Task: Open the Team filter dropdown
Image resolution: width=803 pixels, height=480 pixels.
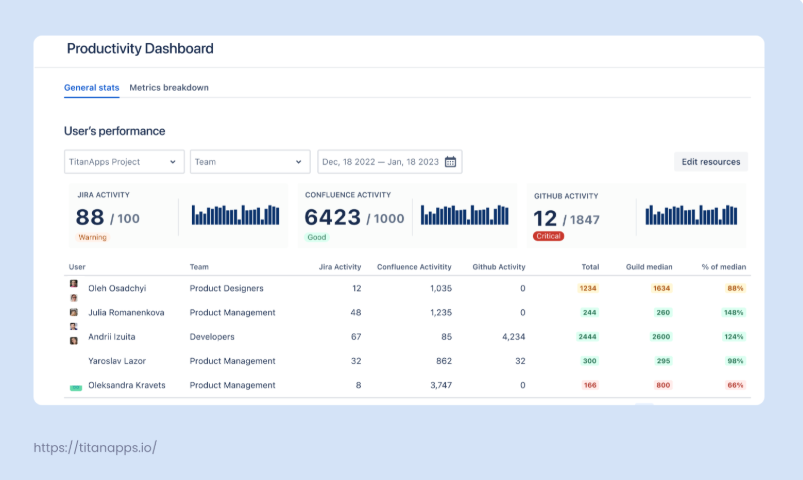Action: click(250, 162)
